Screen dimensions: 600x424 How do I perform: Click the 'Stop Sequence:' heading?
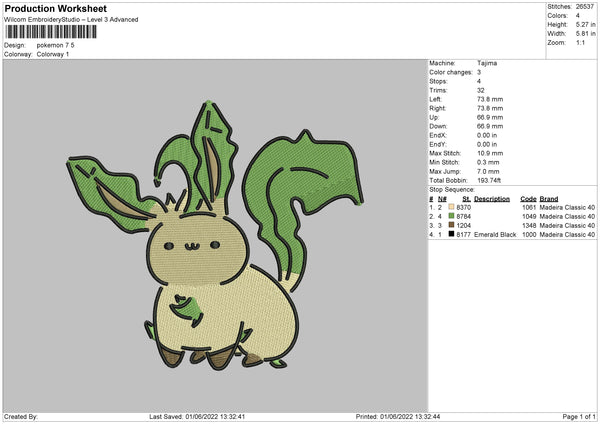coord(452,189)
